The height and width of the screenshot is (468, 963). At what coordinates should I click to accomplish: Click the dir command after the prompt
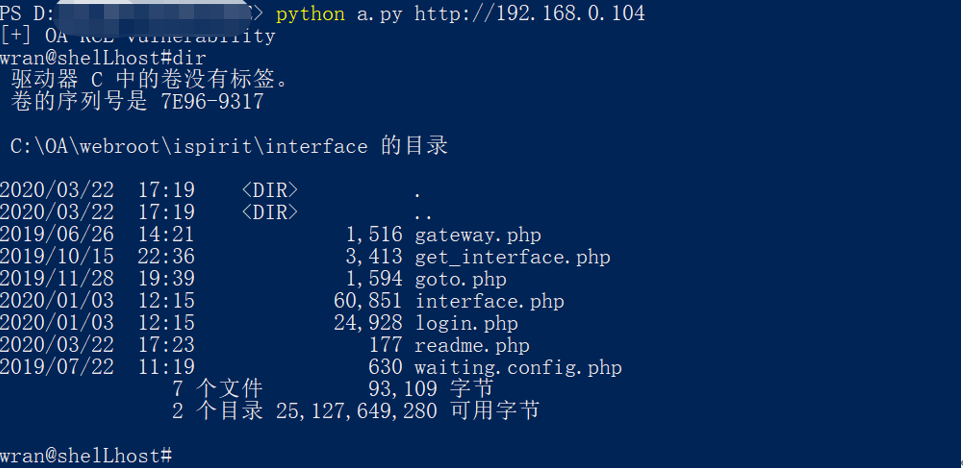pyautogui.click(x=190, y=58)
